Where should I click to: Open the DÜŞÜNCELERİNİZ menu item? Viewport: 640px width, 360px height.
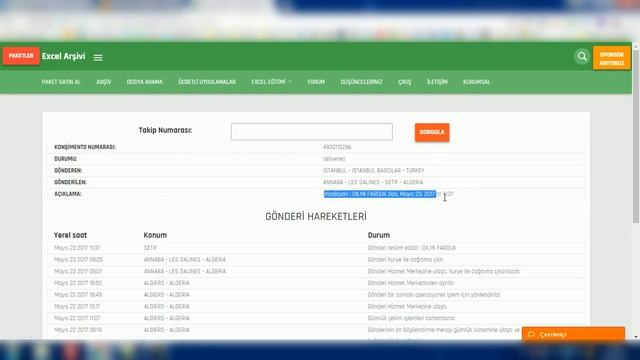(x=361, y=82)
